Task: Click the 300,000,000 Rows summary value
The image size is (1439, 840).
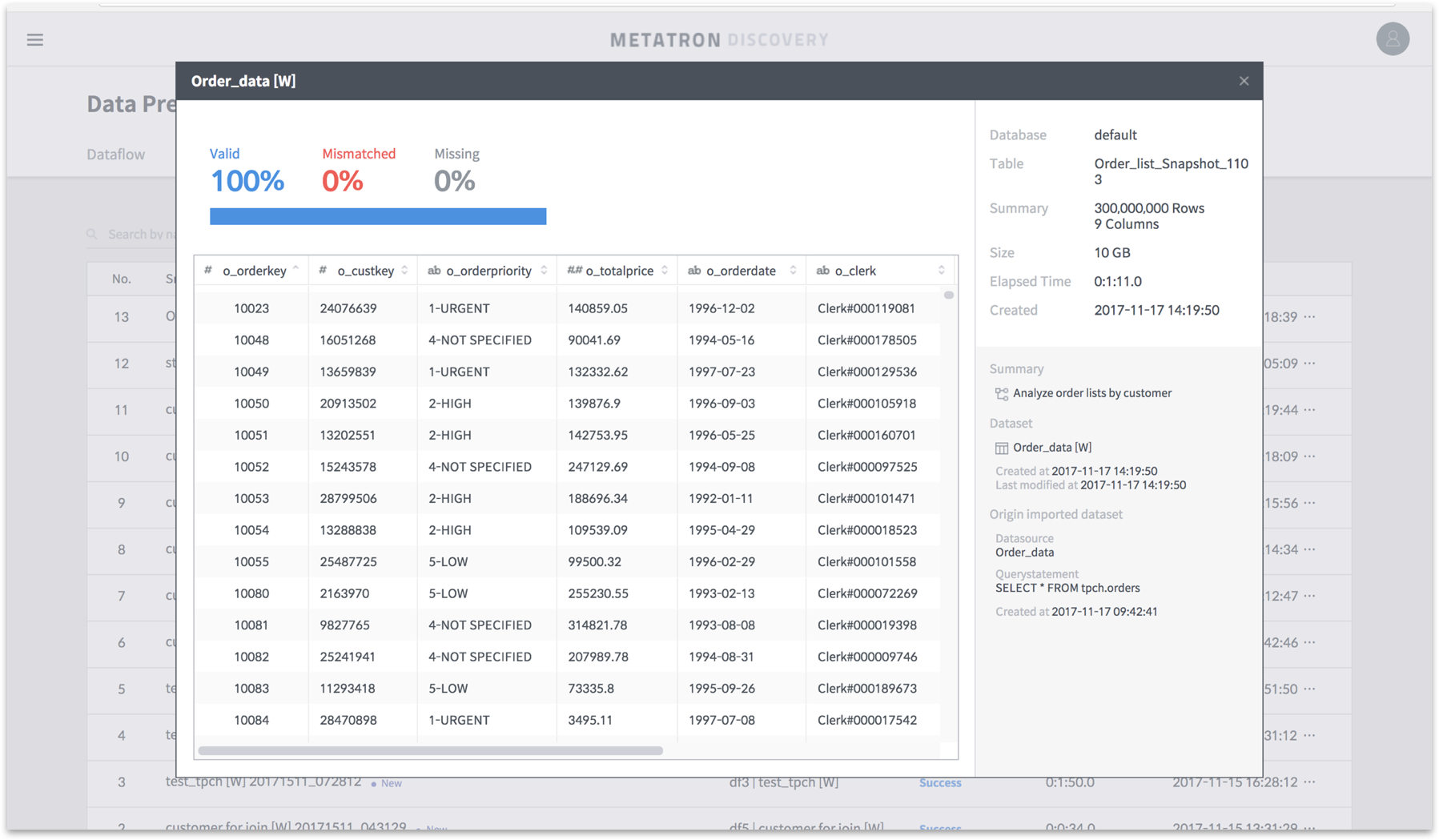Action: tap(1149, 208)
